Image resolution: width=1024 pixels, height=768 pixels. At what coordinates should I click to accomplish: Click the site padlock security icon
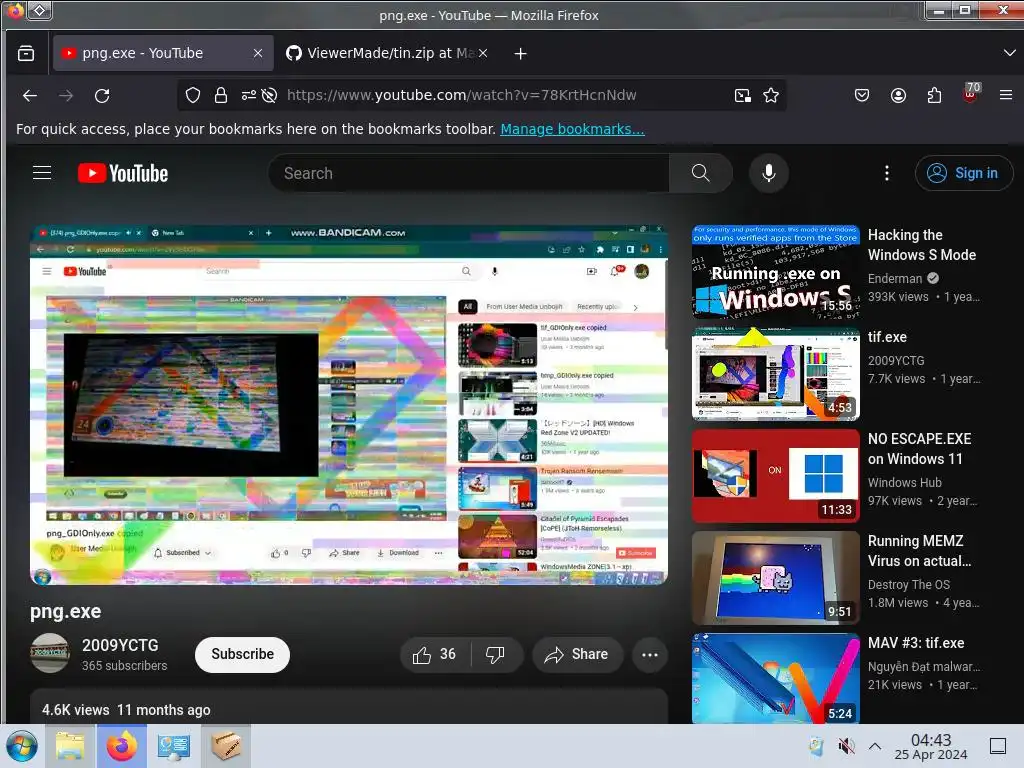coord(221,95)
